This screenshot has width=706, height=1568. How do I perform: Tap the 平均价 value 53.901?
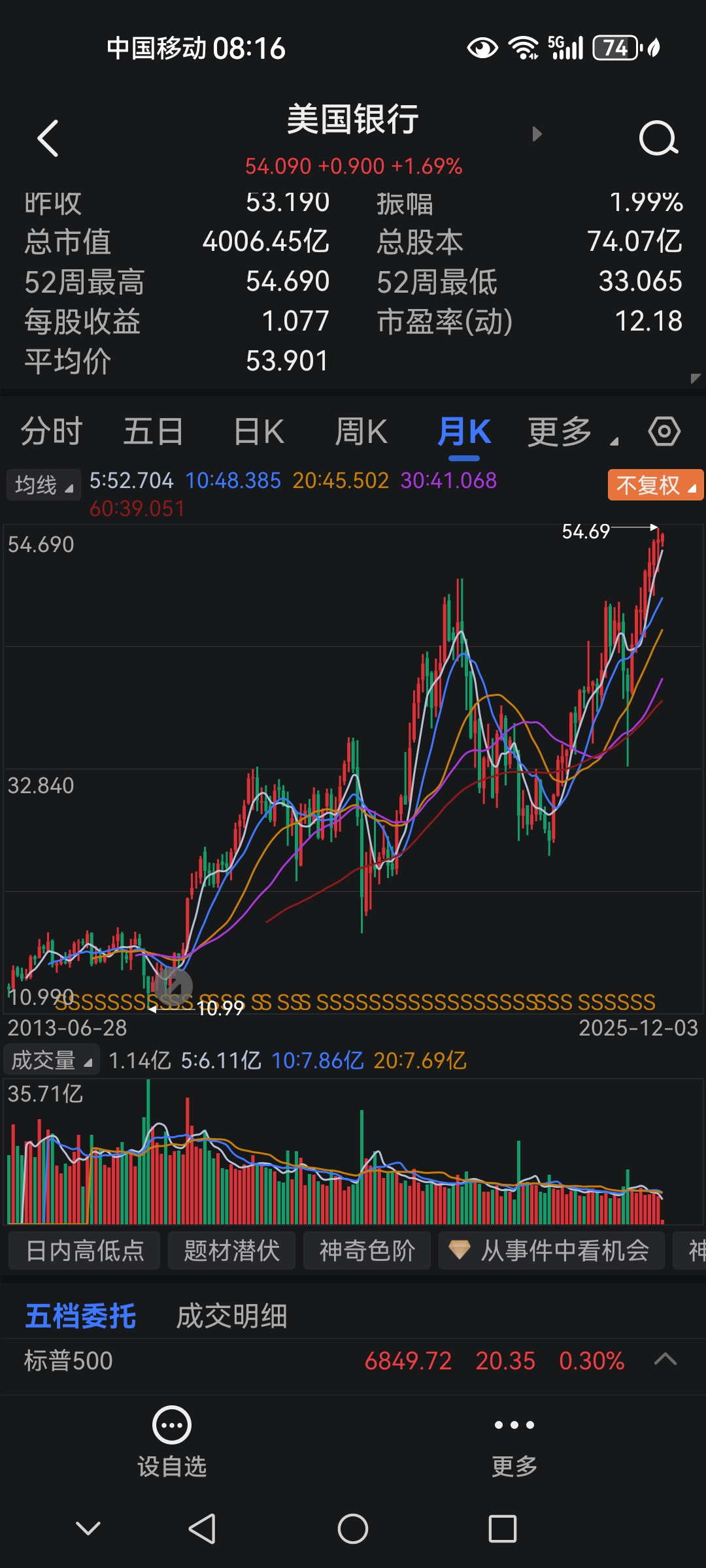point(287,361)
